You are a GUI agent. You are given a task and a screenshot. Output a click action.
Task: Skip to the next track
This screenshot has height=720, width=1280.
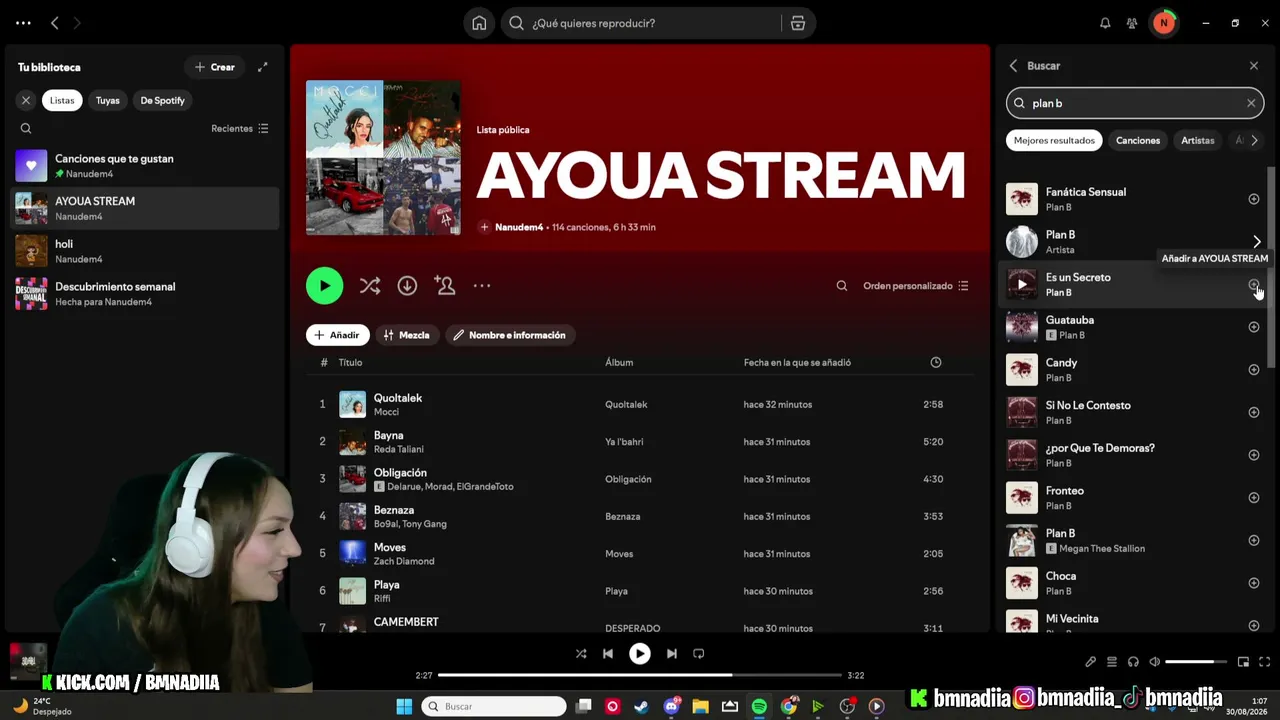pyautogui.click(x=672, y=654)
